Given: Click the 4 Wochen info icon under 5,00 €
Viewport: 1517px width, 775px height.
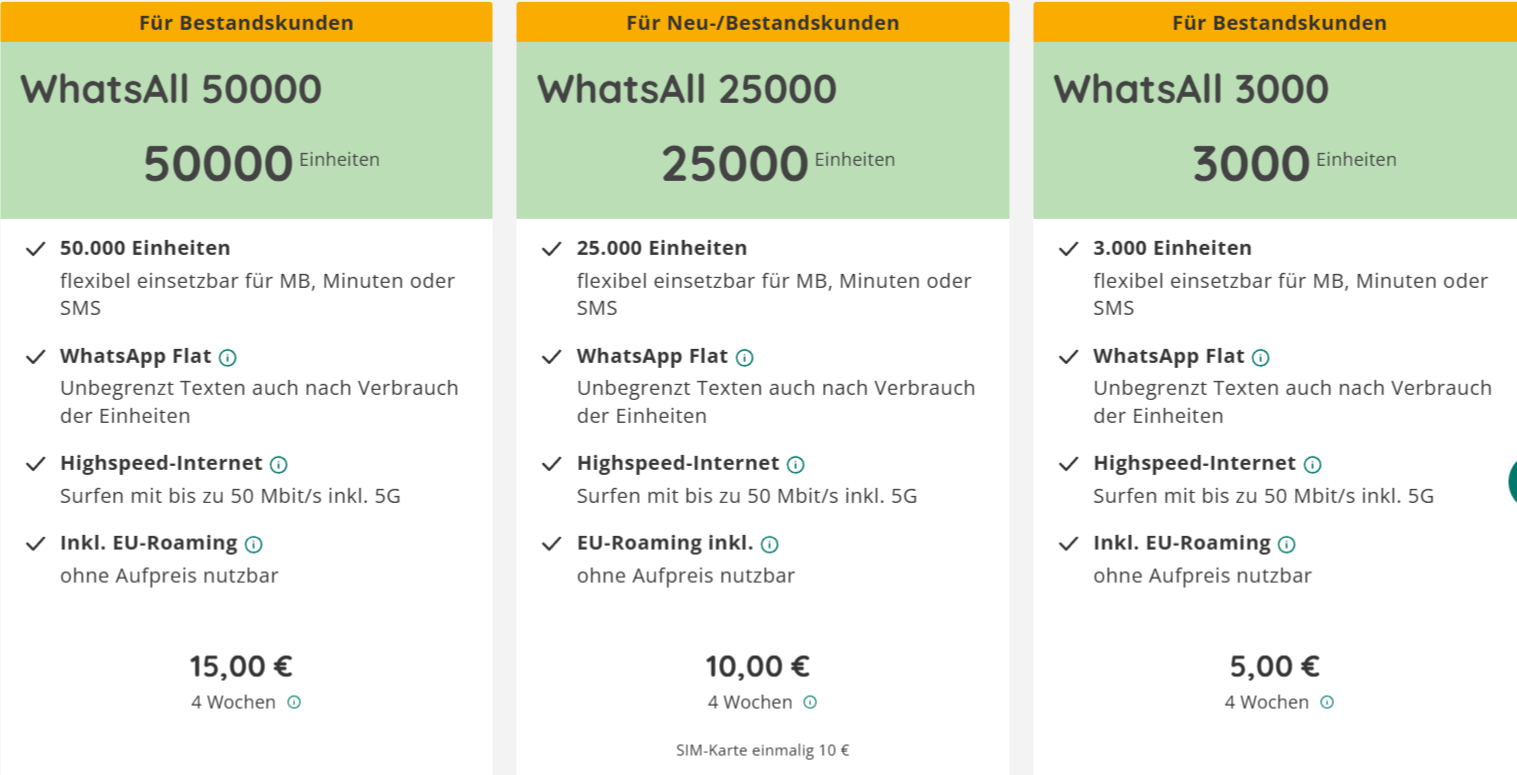Looking at the screenshot, I should 1327,702.
